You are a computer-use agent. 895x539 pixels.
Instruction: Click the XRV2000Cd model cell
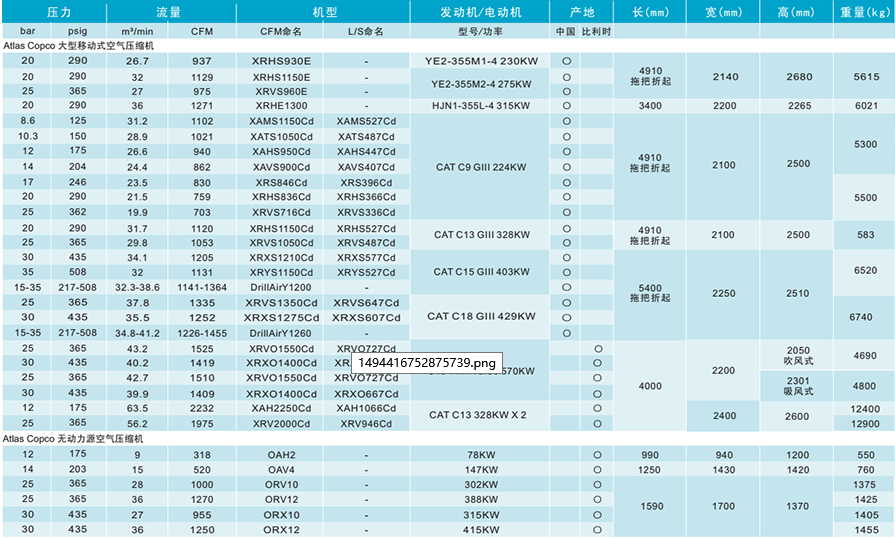pyautogui.click(x=281, y=424)
